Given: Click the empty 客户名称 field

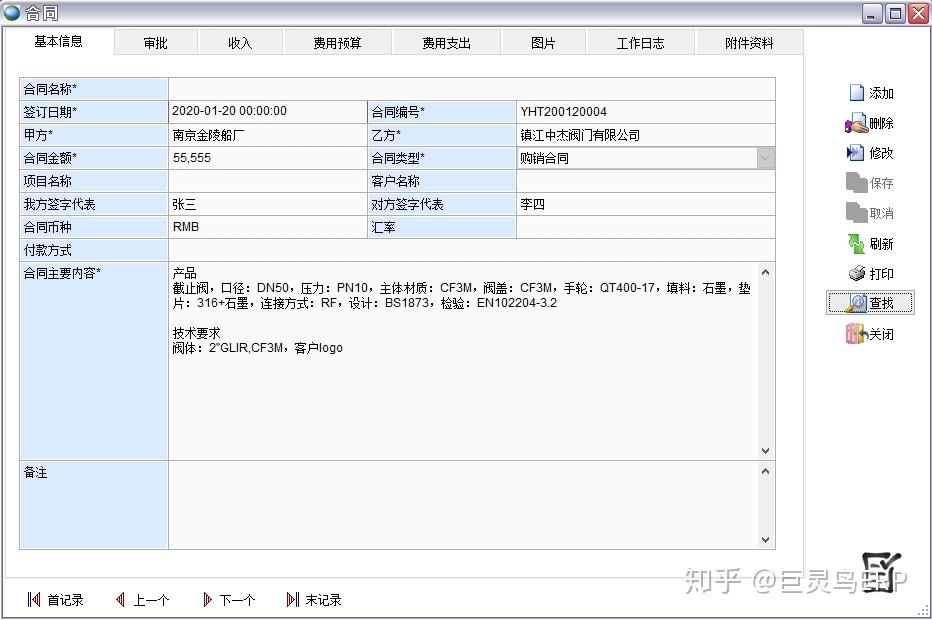Looking at the screenshot, I should coord(646,181).
